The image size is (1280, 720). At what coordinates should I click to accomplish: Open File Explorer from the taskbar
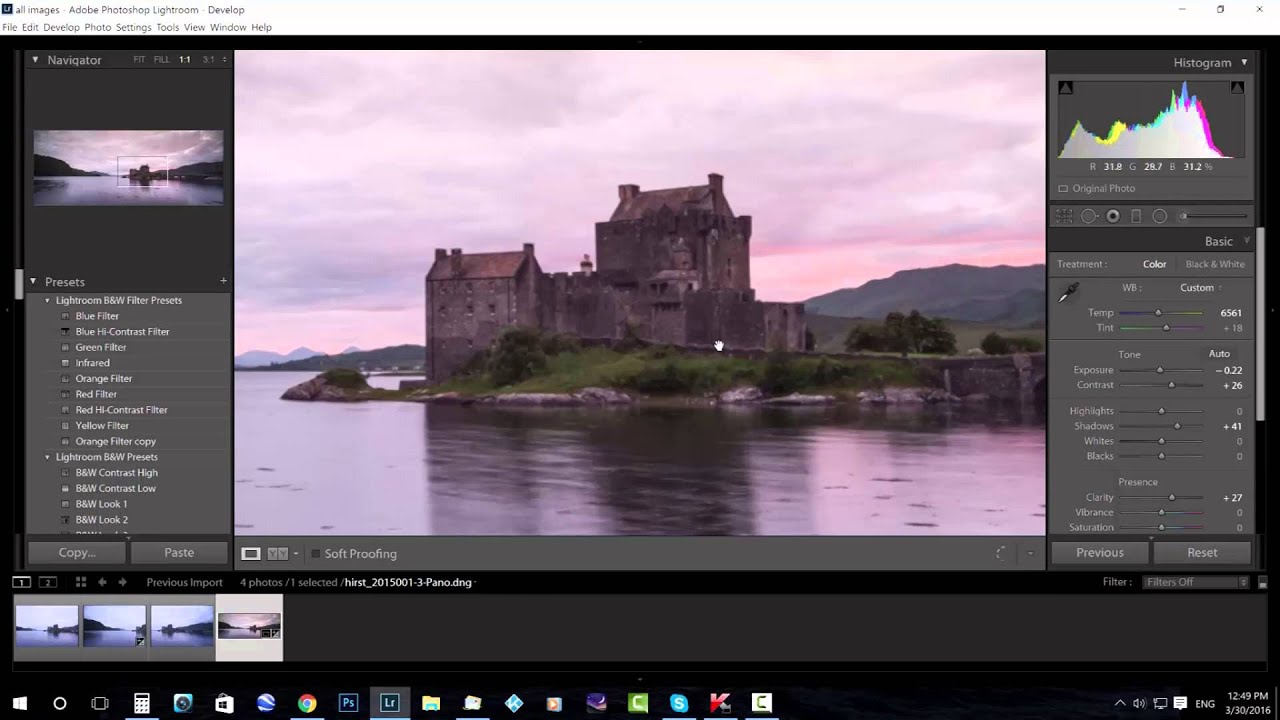pos(431,703)
